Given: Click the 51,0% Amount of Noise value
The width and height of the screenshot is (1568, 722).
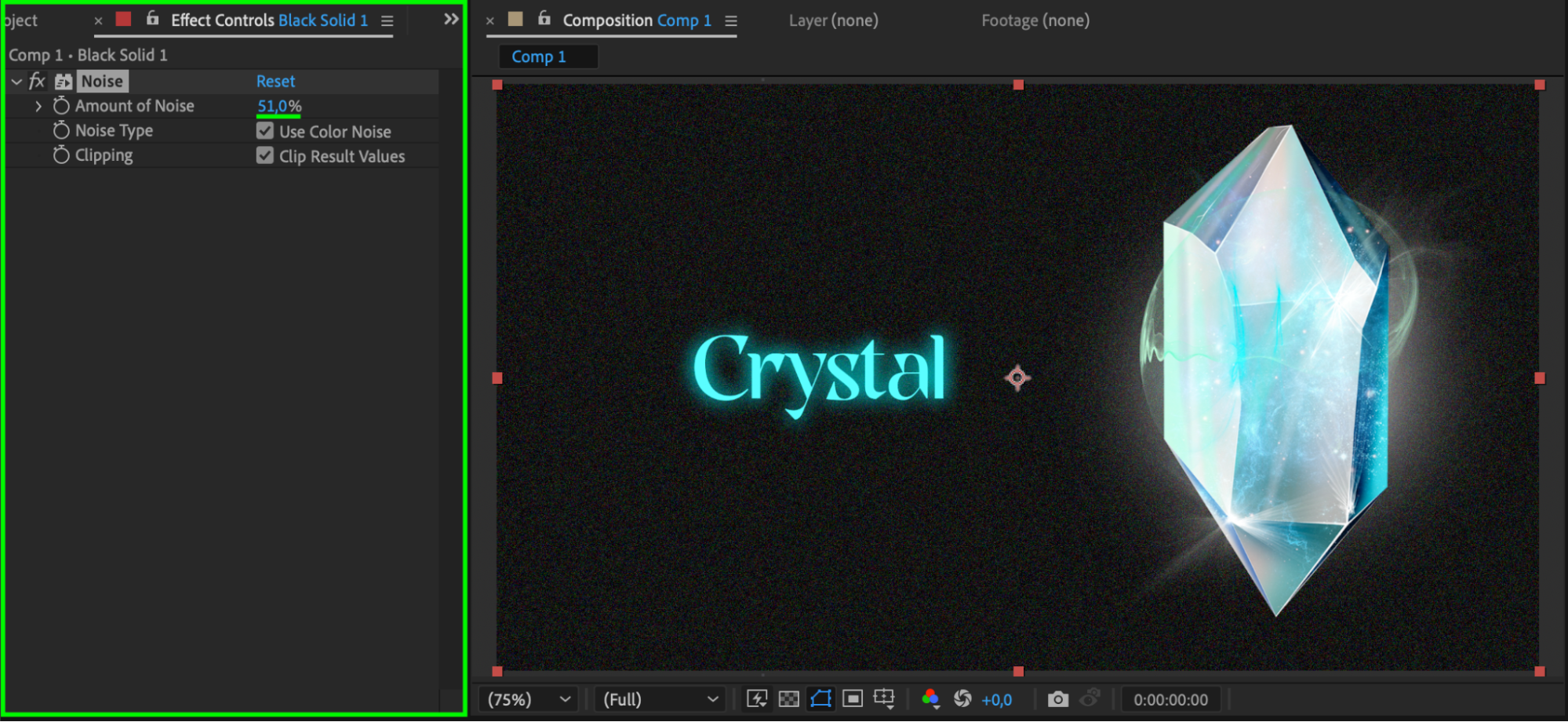Looking at the screenshot, I should coord(279,106).
